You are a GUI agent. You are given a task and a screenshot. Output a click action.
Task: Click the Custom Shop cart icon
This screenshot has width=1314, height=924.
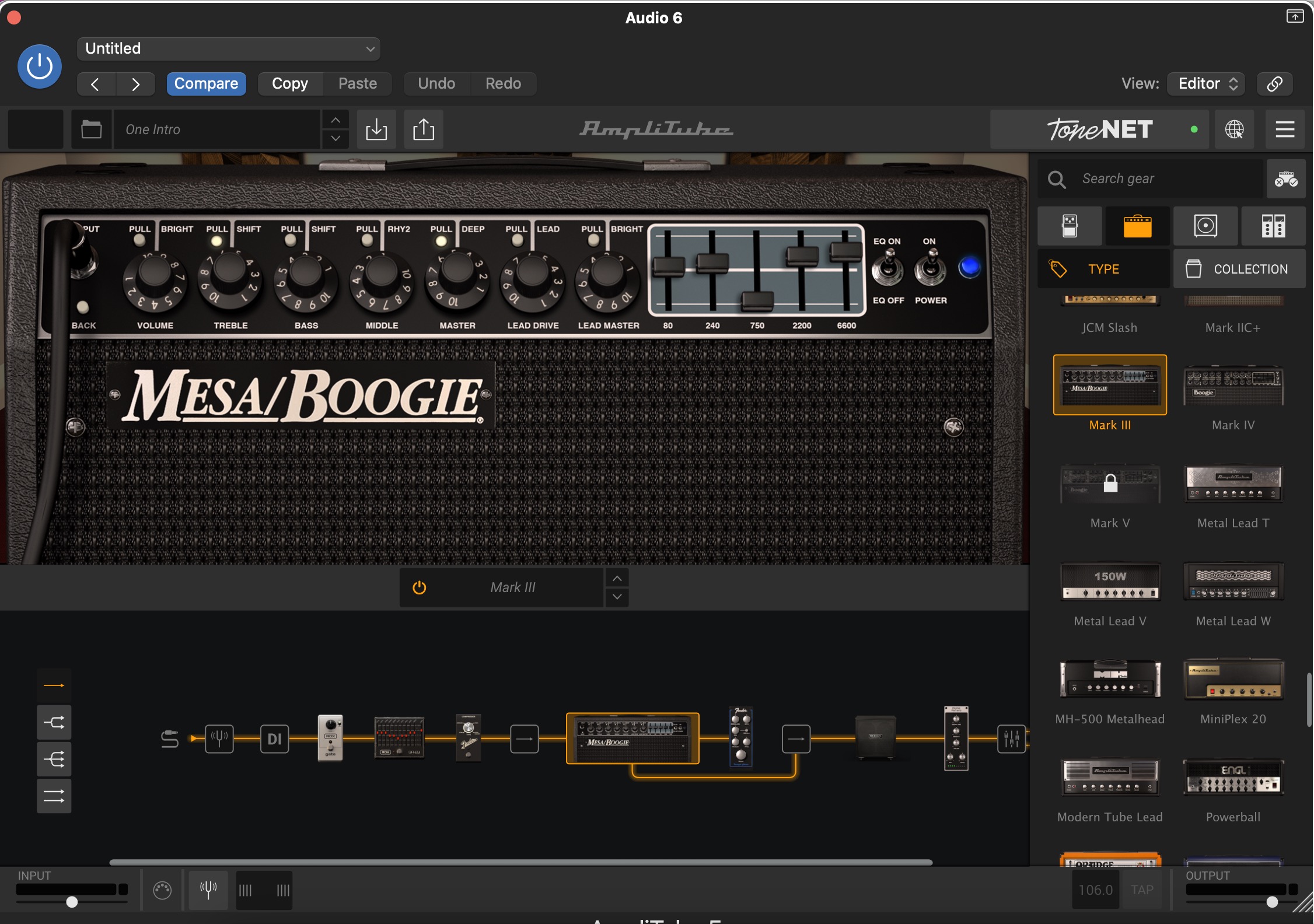coord(1286,179)
